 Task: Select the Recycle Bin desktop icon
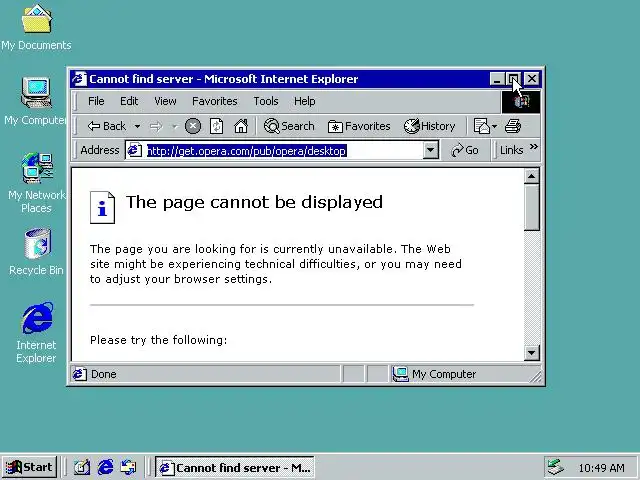tap(37, 252)
